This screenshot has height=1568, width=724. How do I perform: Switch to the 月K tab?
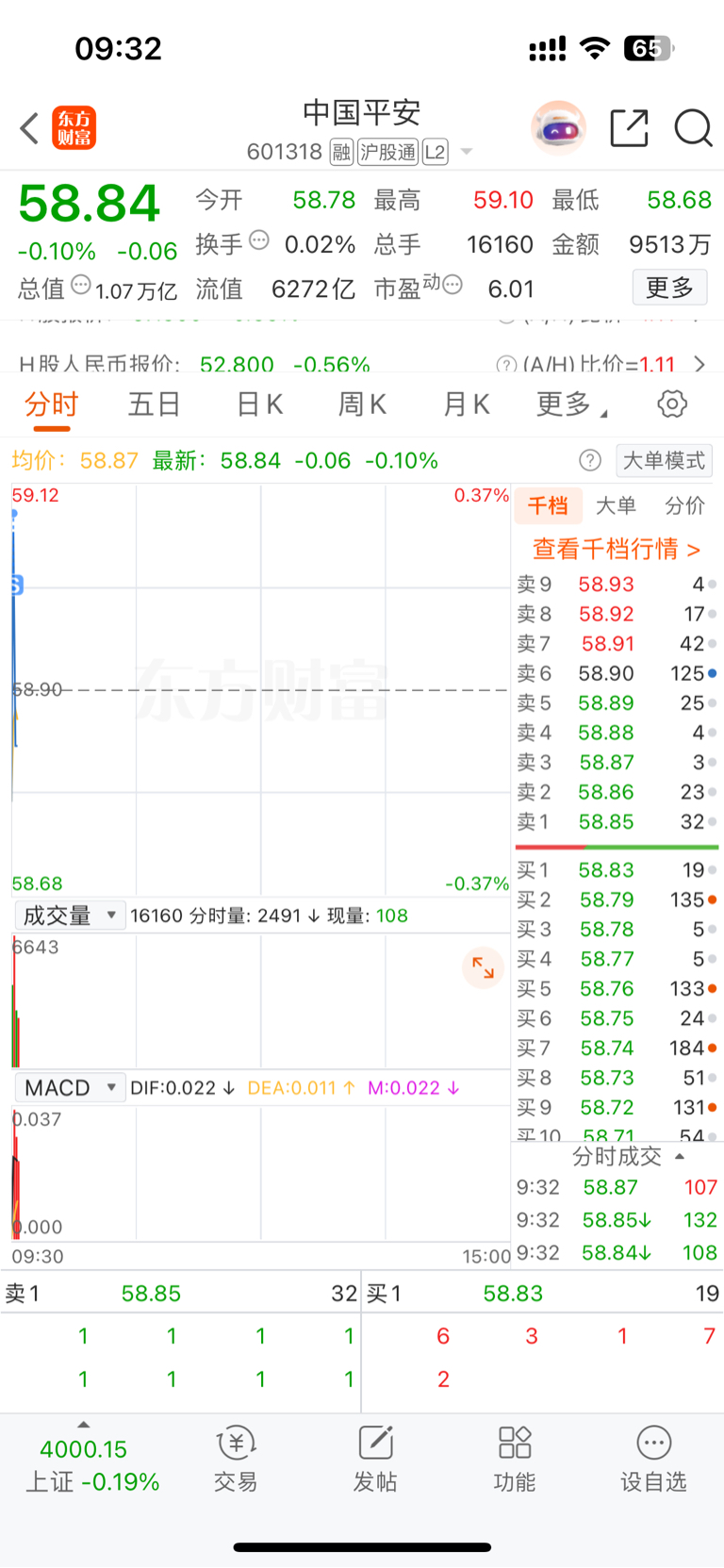point(467,404)
